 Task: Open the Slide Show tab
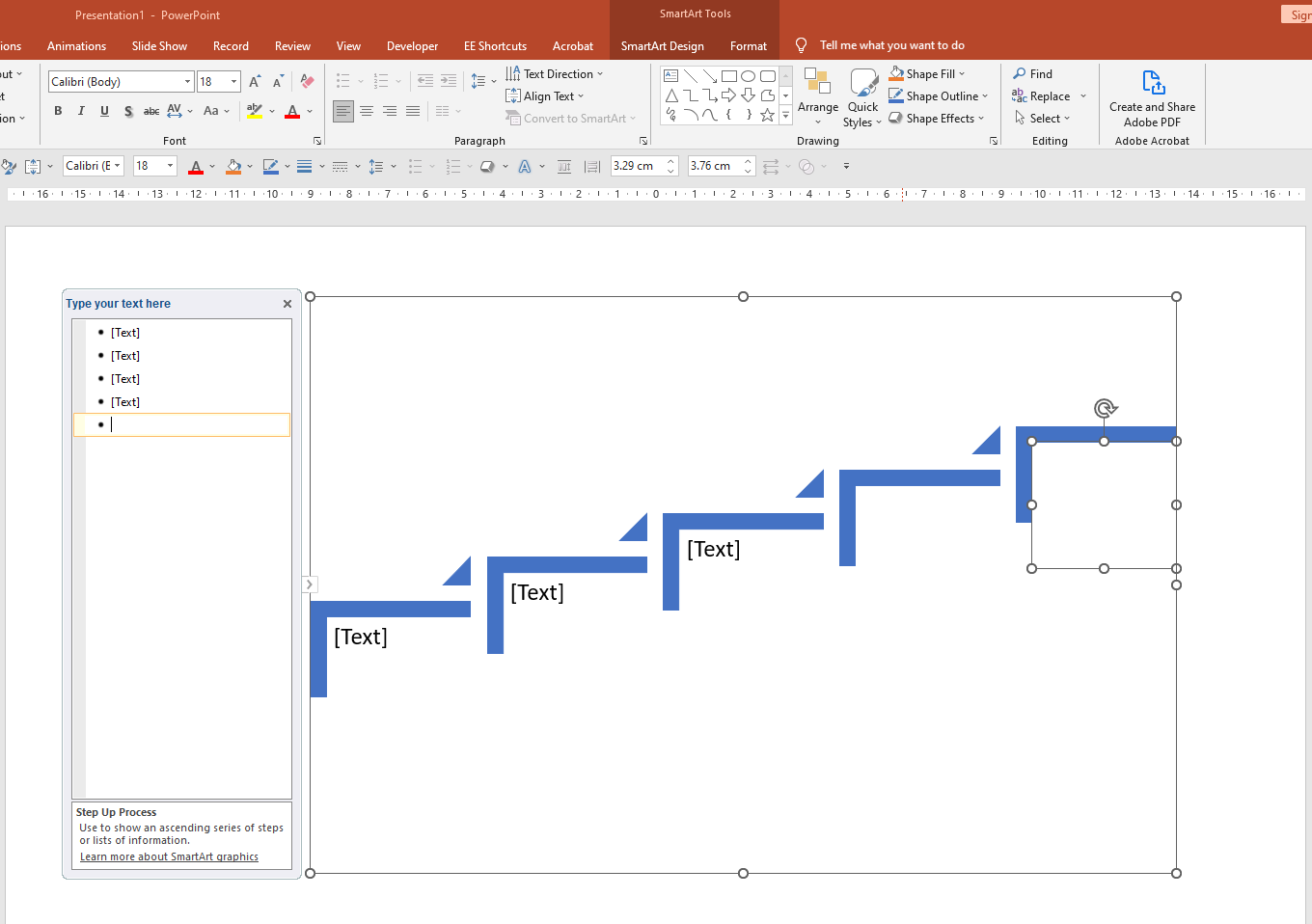159,45
